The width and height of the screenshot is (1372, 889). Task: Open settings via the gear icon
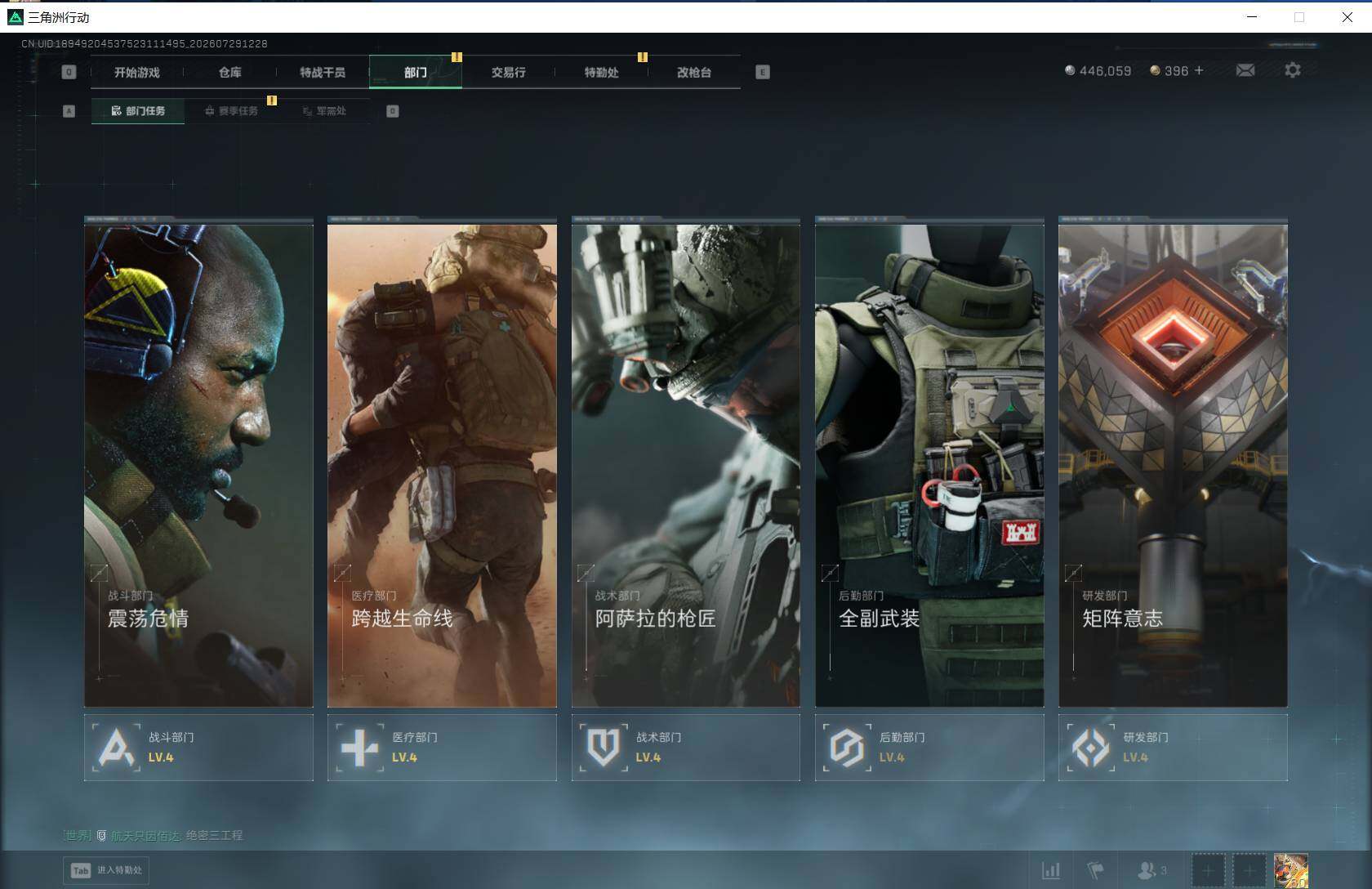pos(1292,70)
